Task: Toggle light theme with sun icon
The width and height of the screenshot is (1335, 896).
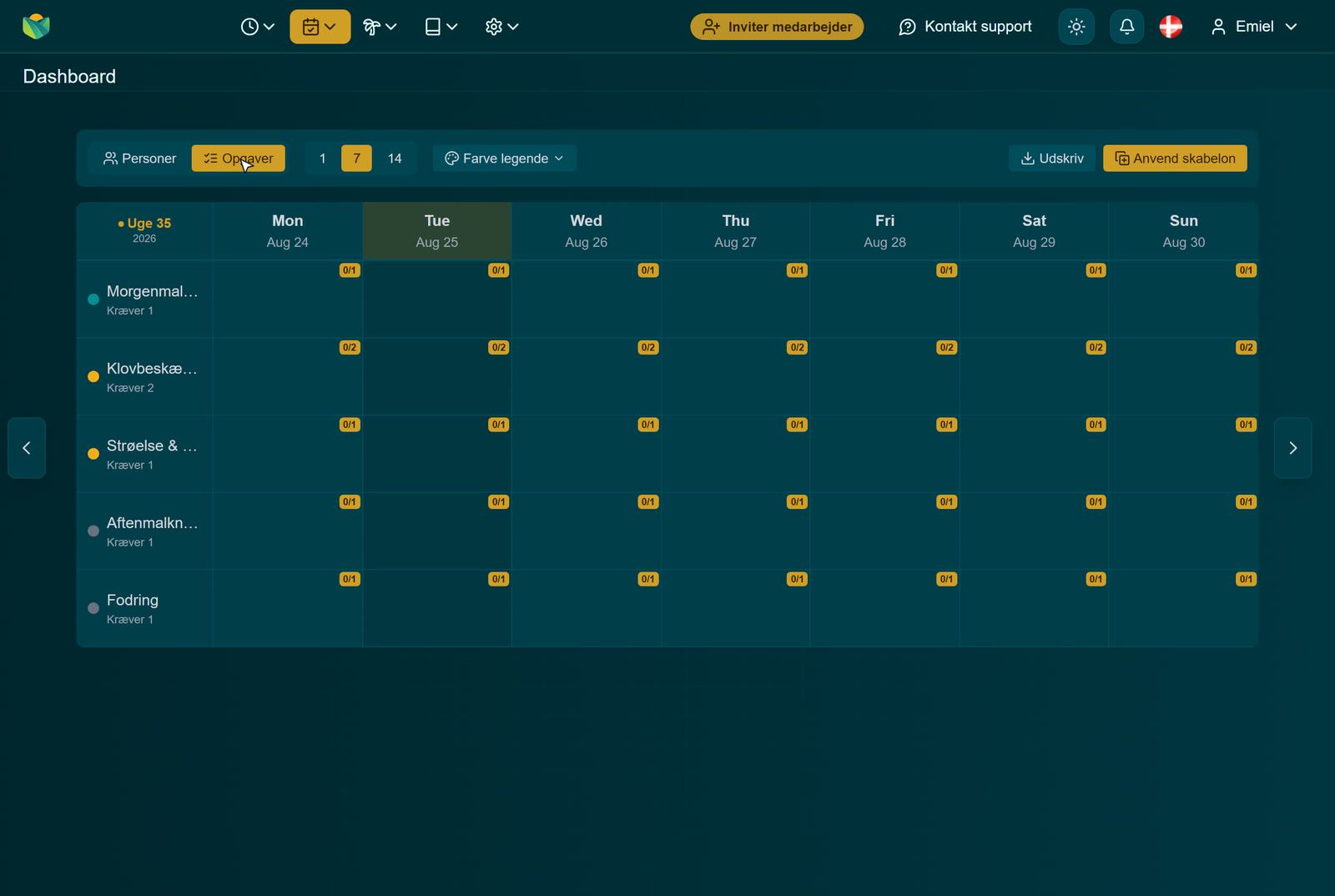Action: pyautogui.click(x=1076, y=27)
